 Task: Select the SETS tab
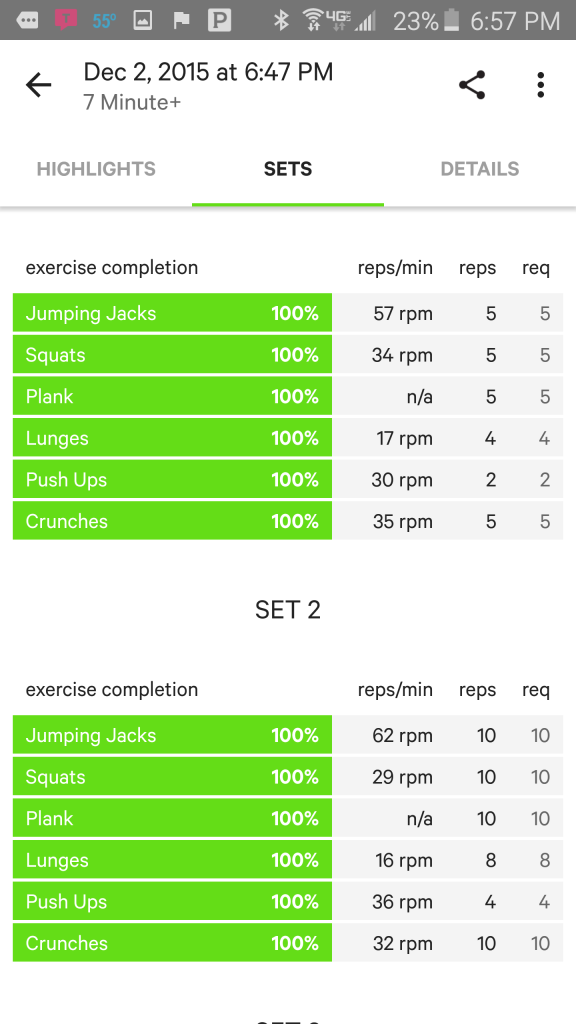pyautogui.click(x=288, y=169)
